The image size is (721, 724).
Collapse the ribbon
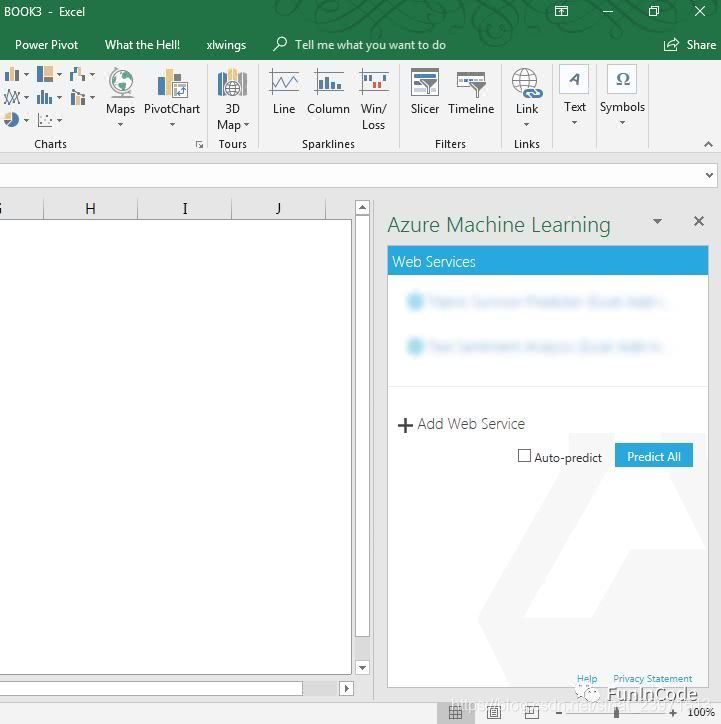[x=708, y=145]
